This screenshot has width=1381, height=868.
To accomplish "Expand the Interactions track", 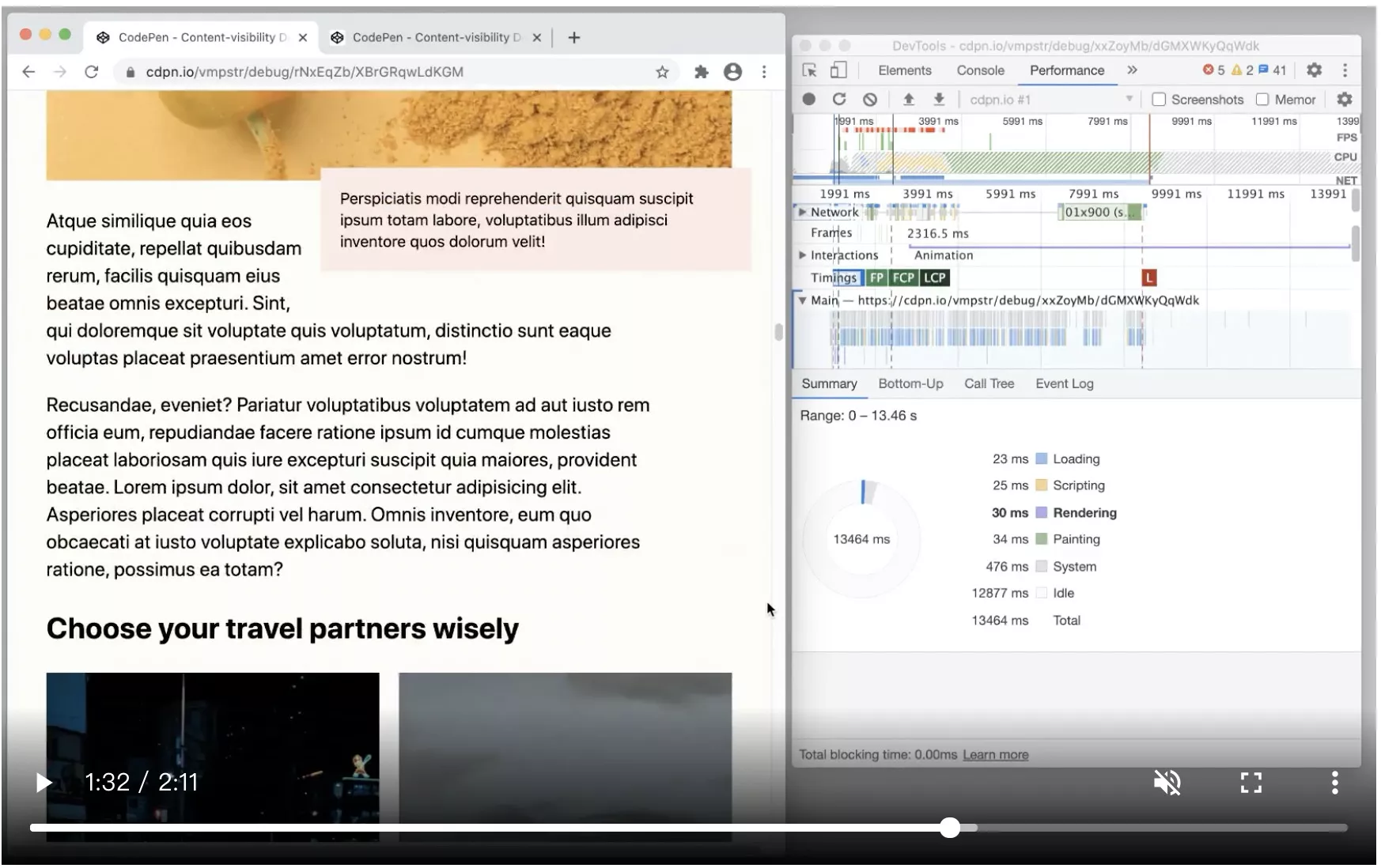I will pyautogui.click(x=802, y=255).
